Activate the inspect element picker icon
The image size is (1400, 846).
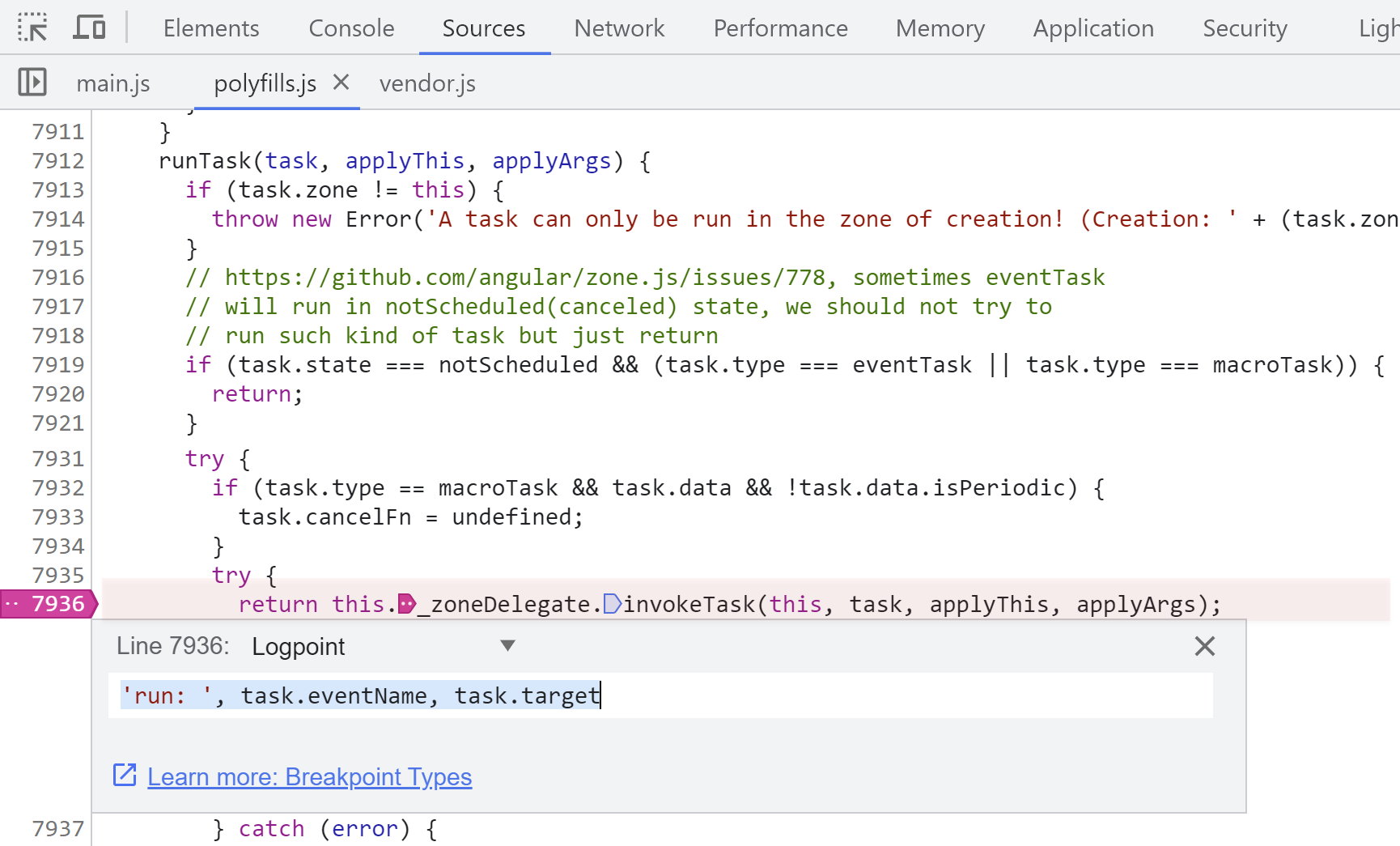[32, 28]
